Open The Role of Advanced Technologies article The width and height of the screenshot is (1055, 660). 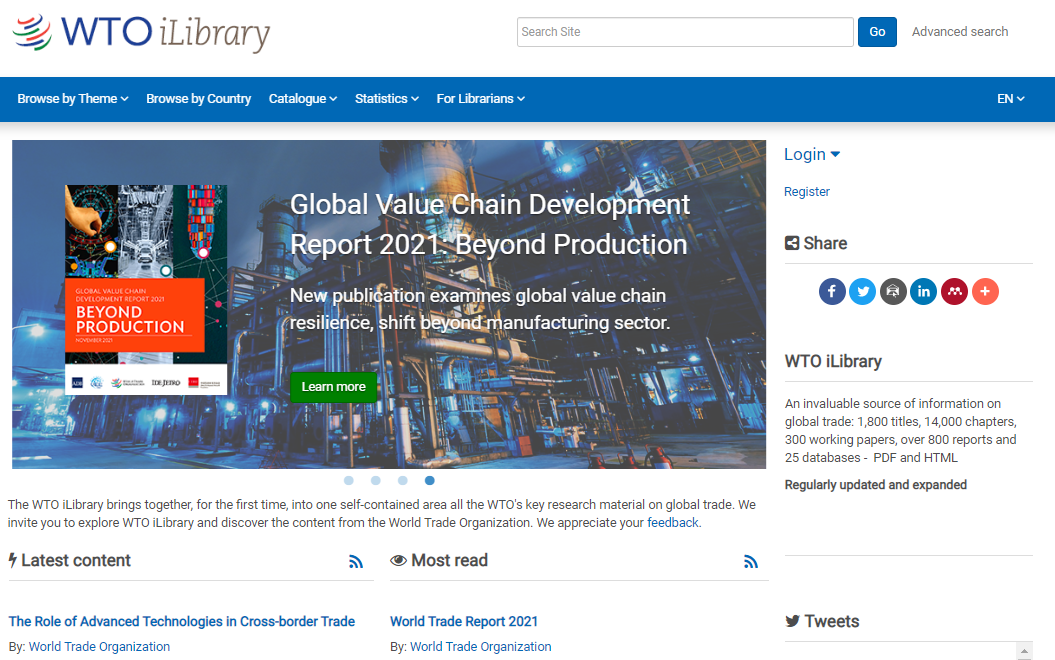[x=182, y=622]
